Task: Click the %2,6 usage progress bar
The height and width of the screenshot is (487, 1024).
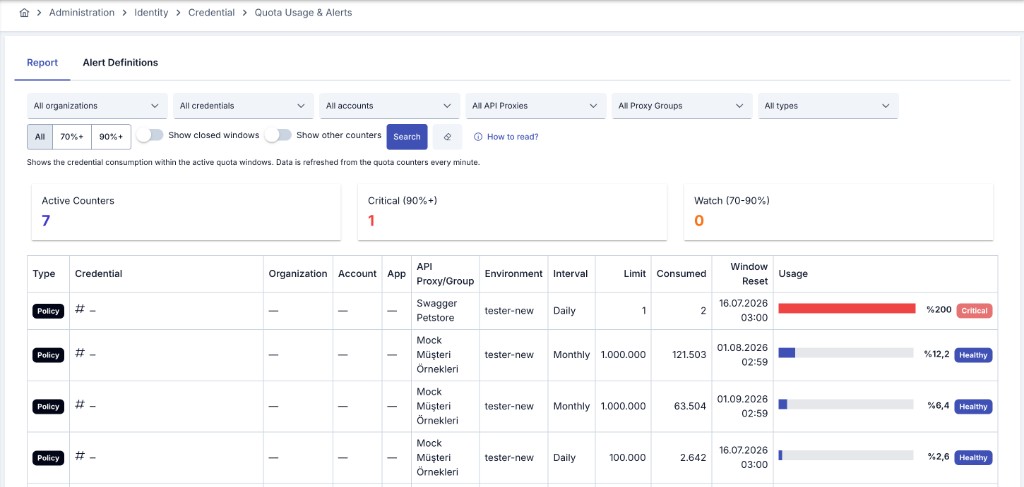Action: (x=846, y=456)
